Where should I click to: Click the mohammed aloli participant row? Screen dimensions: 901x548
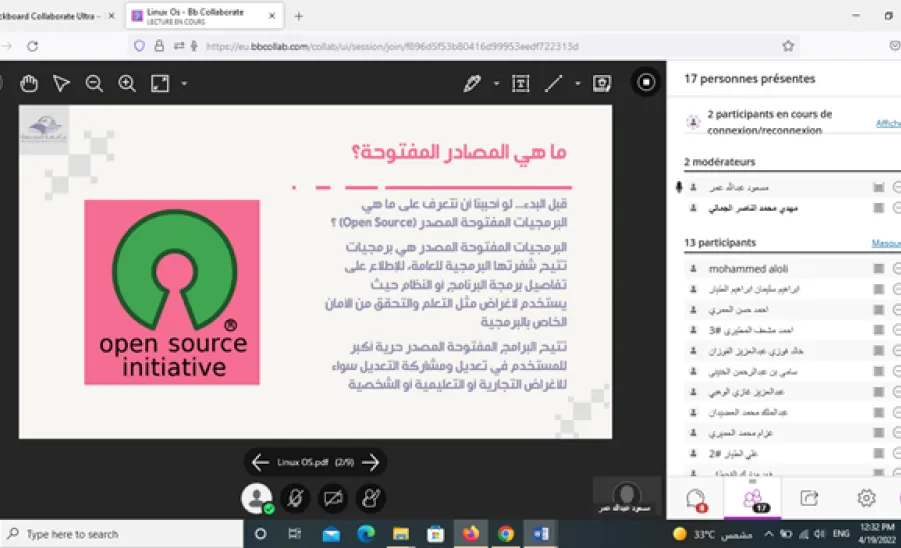pyautogui.click(x=793, y=268)
